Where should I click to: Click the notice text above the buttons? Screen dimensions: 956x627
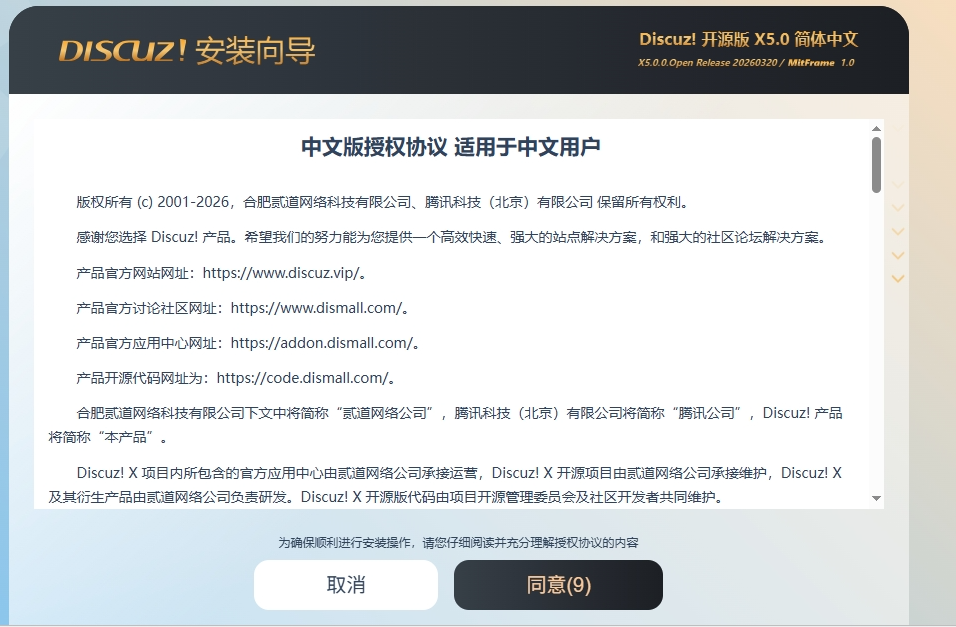coord(458,542)
